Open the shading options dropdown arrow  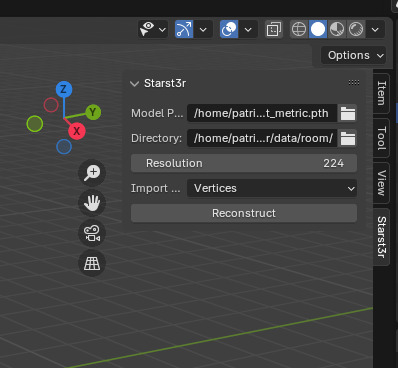pyautogui.click(x=375, y=30)
